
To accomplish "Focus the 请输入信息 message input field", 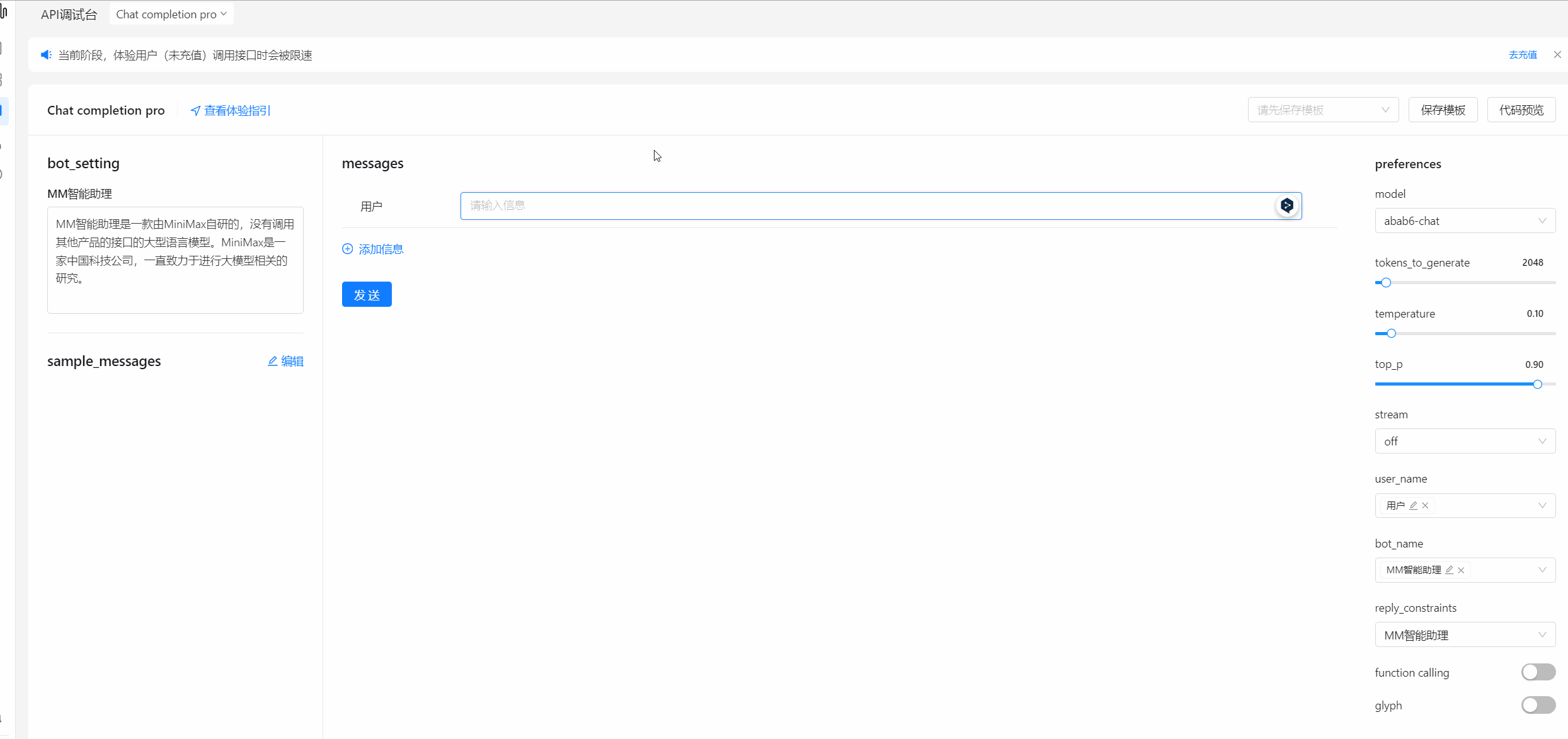I will tap(881, 205).
